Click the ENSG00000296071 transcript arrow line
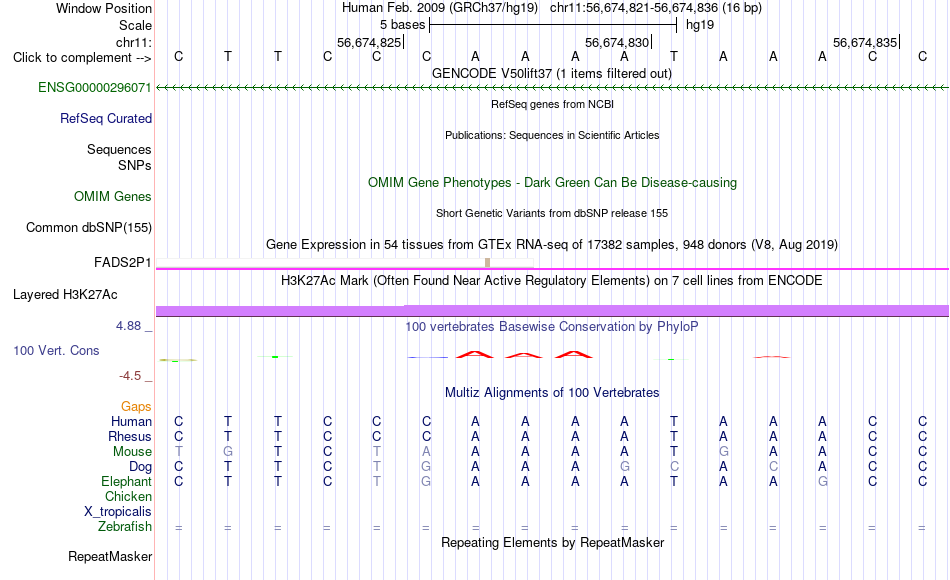This screenshot has width=950, height=580. tap(552, 88)
